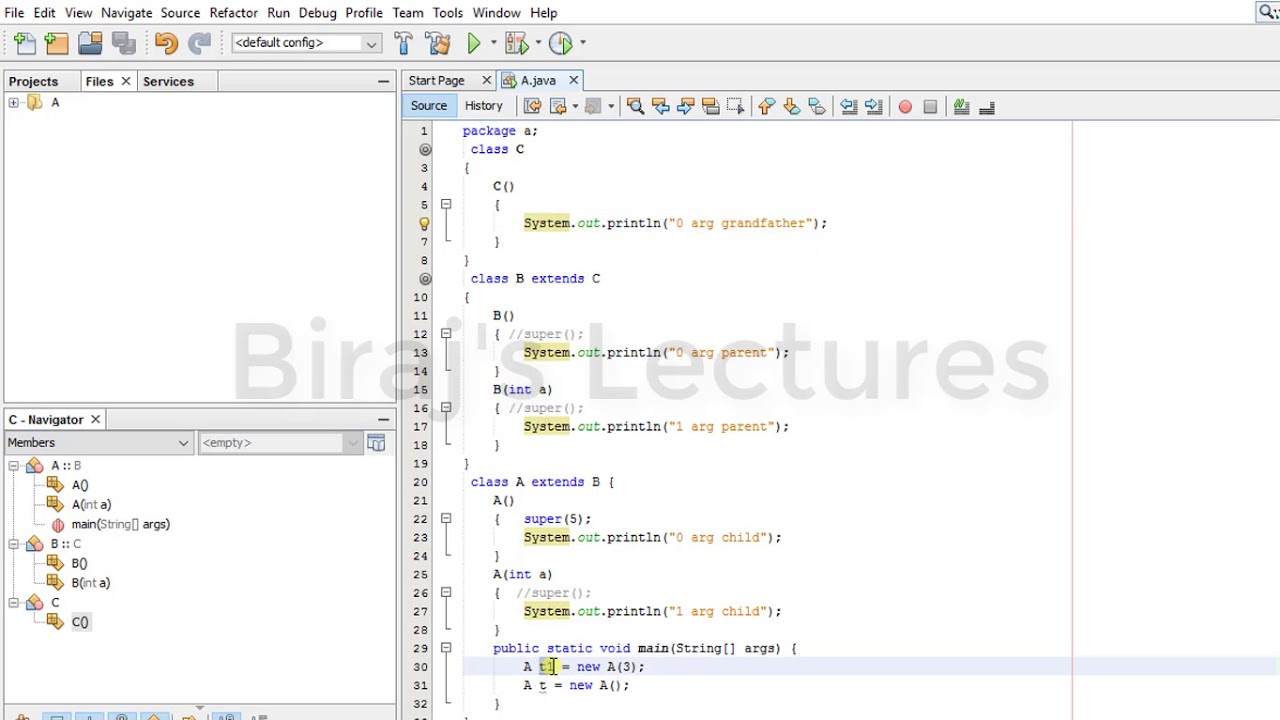The image size is (1280, 720).
Task: Click the Uncomment lines icon
Action: click(986, 106)
